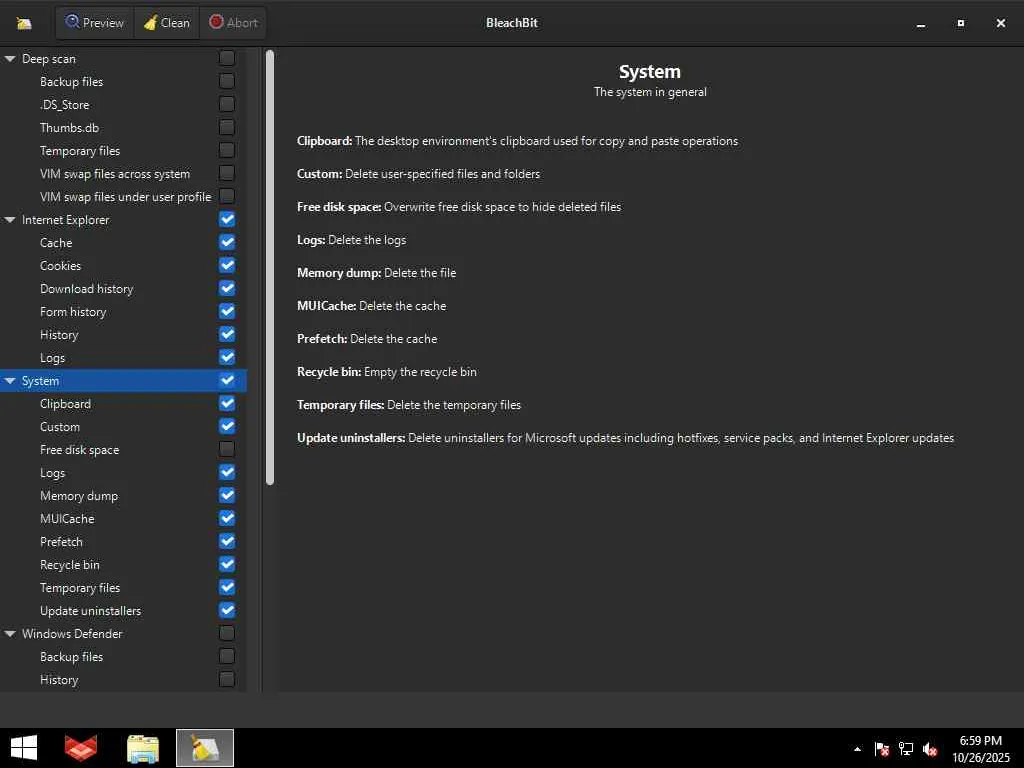Uncheck Memory dump

tap(227, 496)
